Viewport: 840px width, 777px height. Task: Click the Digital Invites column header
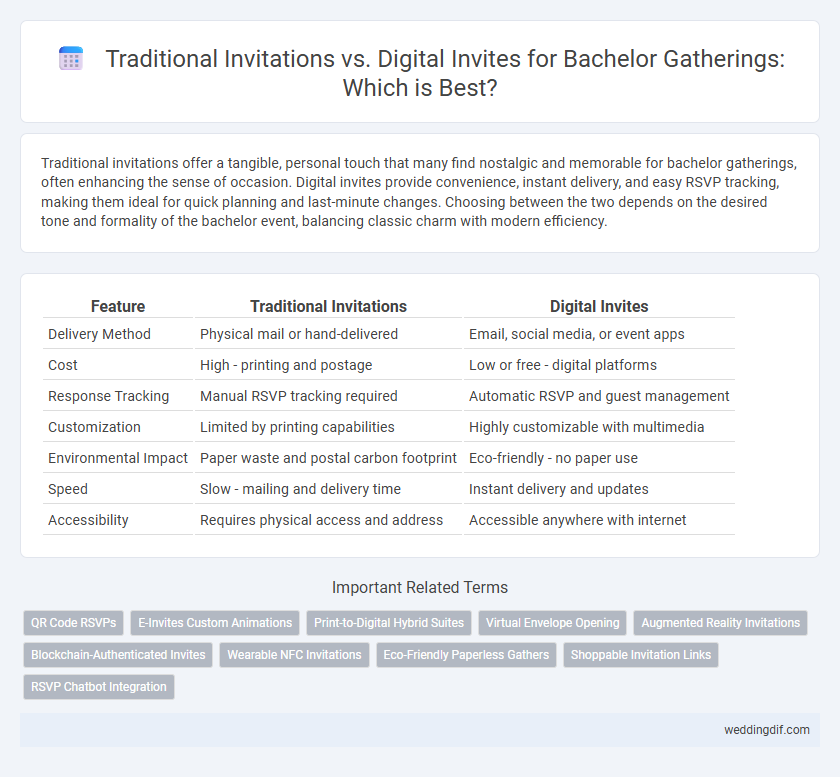click(x=599, y=307)
